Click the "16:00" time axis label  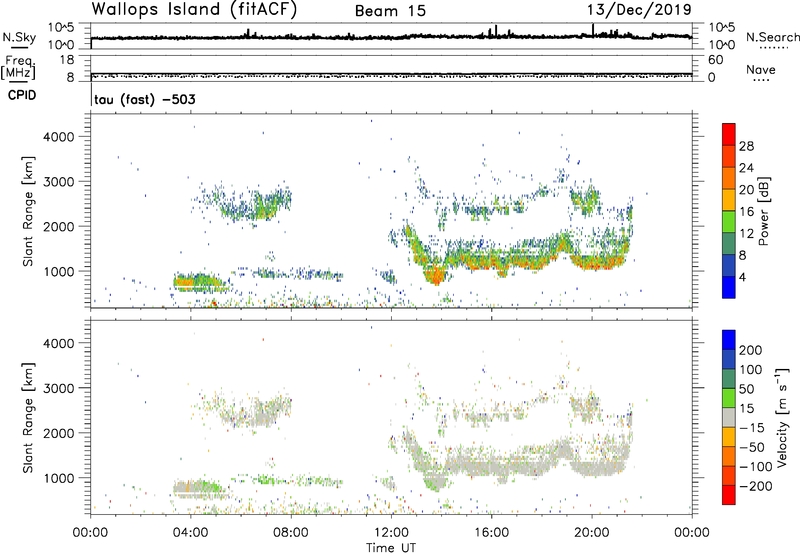click(491, 533)
